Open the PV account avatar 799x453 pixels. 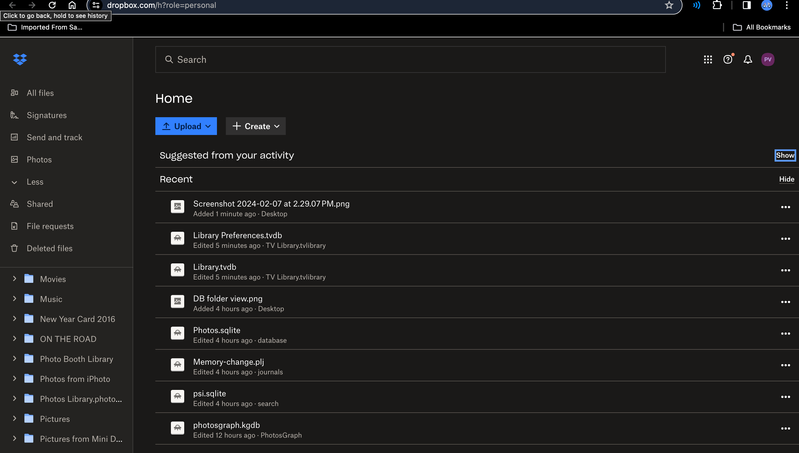767,60
